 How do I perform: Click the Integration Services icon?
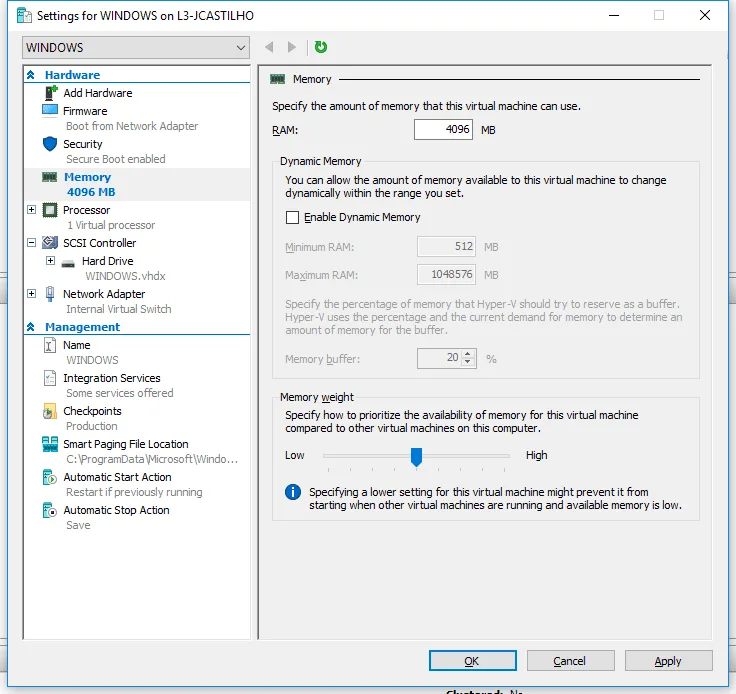point(50,378)
